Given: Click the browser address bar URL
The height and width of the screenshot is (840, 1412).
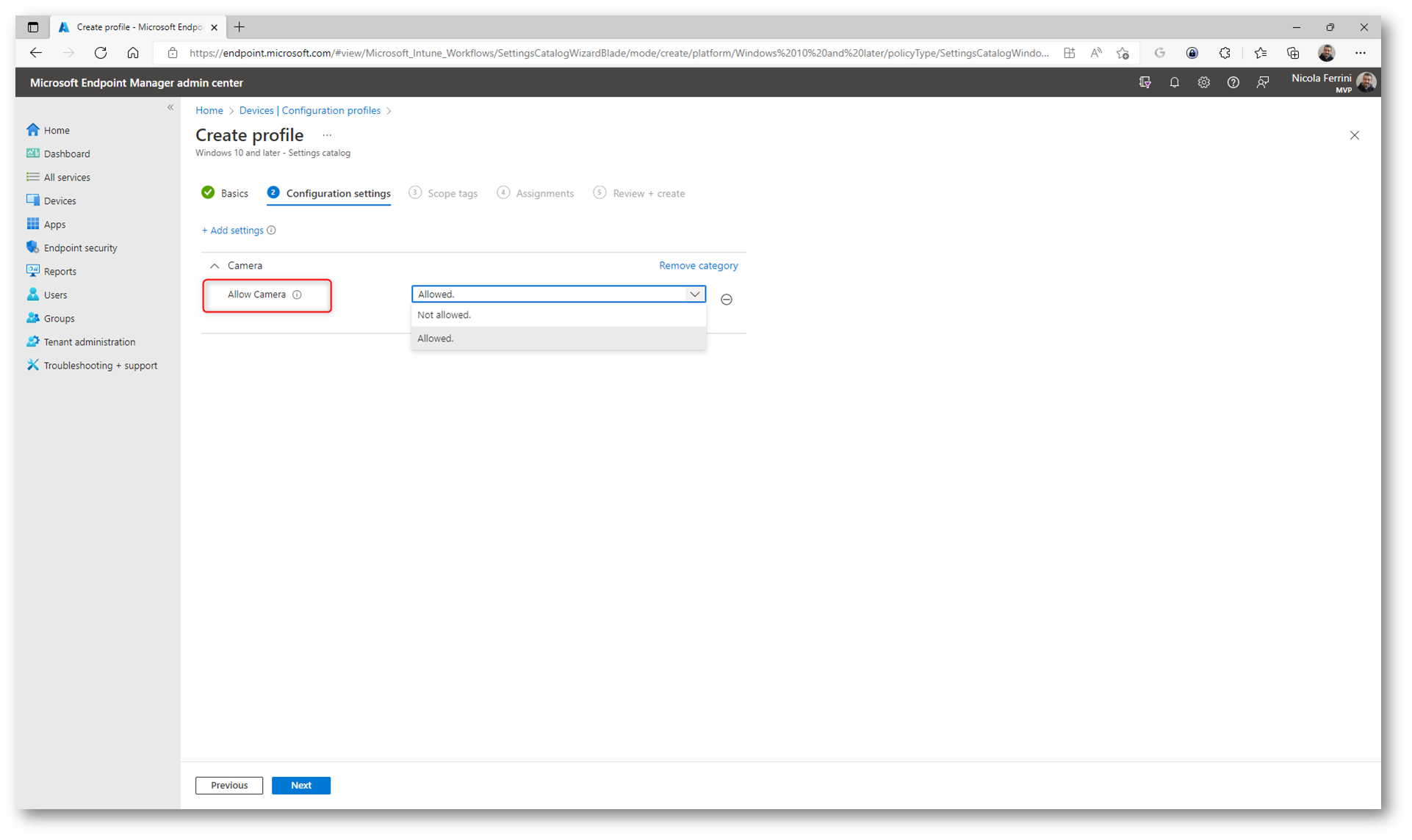Looking at the screenshot, I should [x=619, y=53].
